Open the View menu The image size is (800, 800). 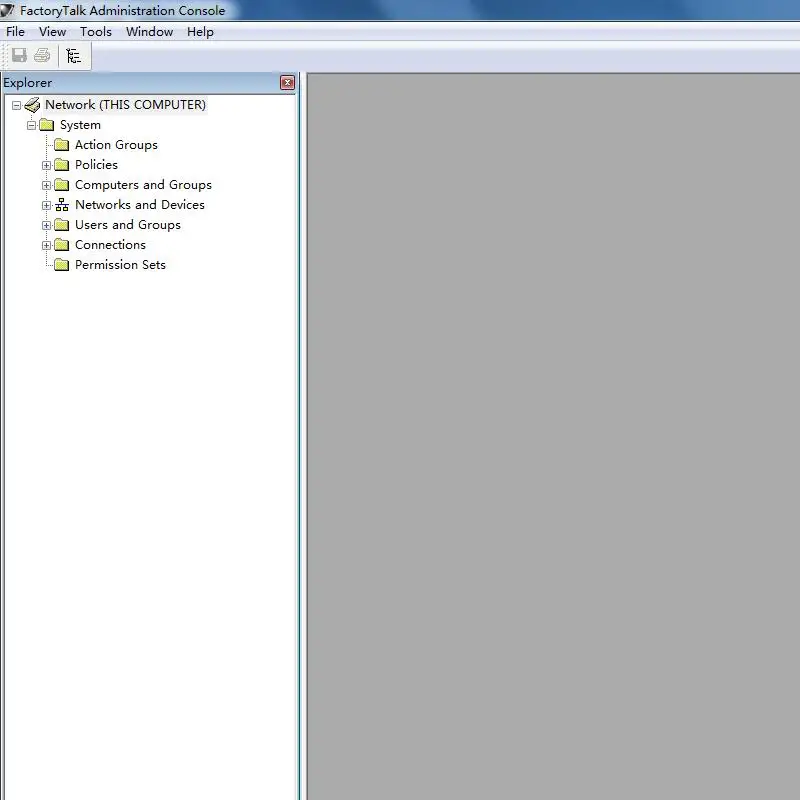point(53,32)
